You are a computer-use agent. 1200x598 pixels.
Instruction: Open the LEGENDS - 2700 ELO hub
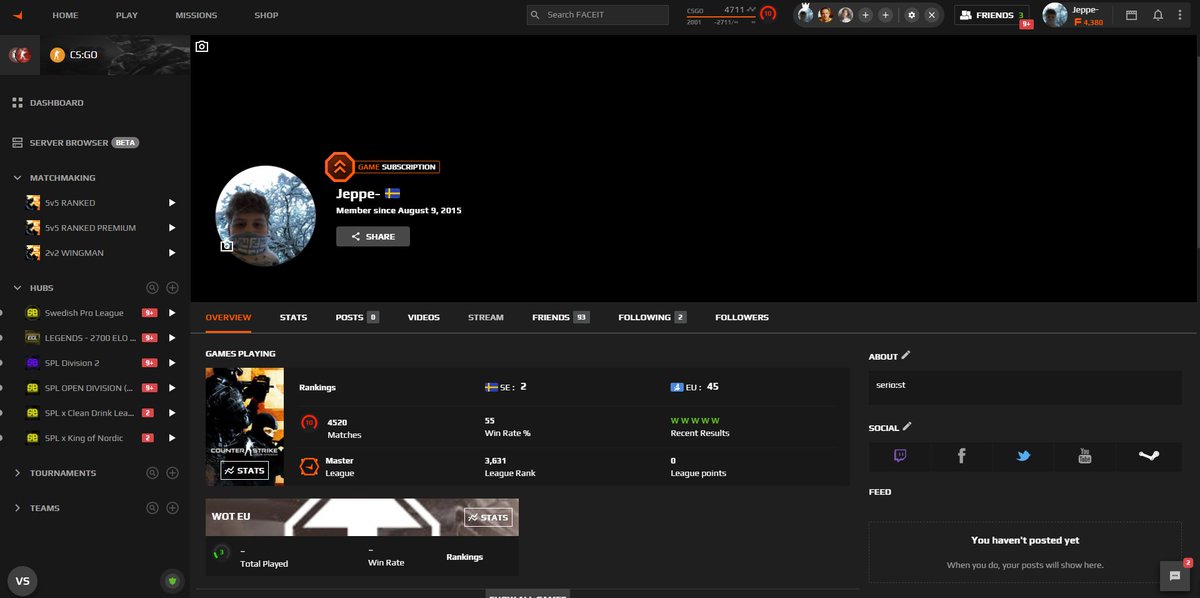pyautogui.click(x=90, y=338)
